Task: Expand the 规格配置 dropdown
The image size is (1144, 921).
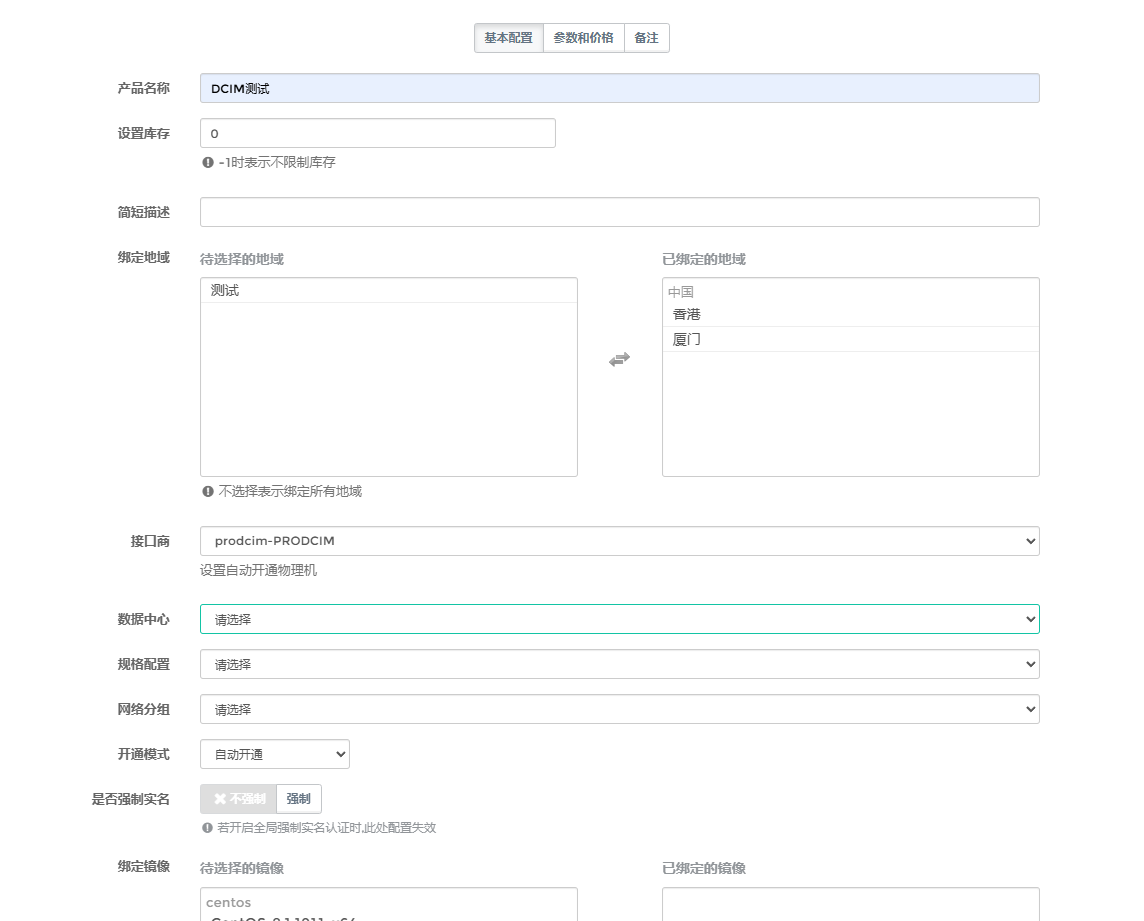Action: click(x=619, y=665)
